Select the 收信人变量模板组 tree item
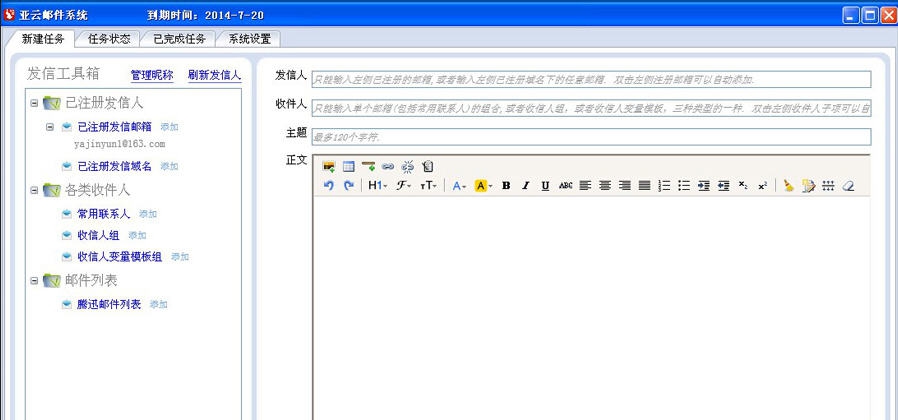This screenshot has height=420, width=898. [120, 257]
